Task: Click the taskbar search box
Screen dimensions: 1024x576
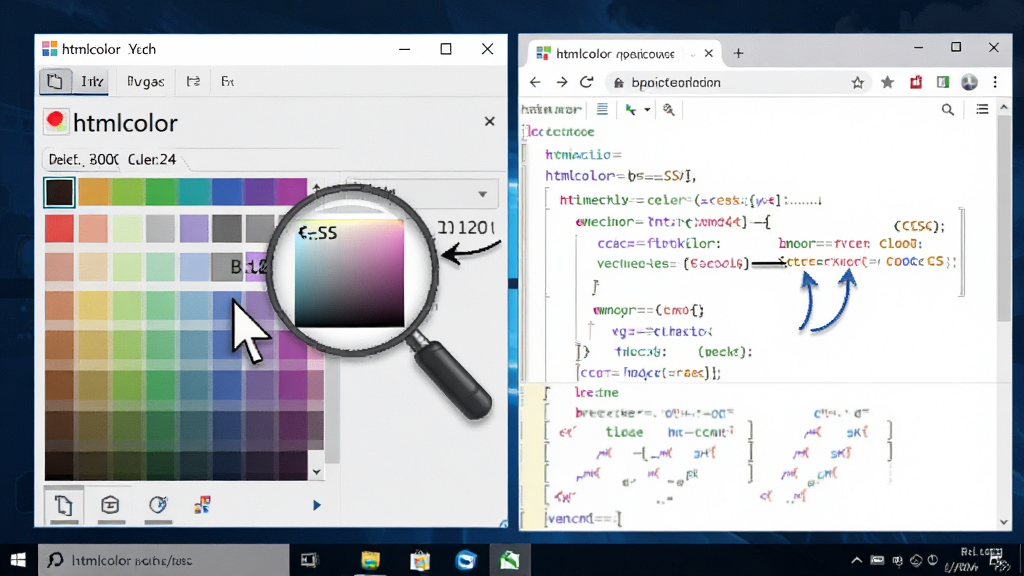Action: (x=163, y=560)
